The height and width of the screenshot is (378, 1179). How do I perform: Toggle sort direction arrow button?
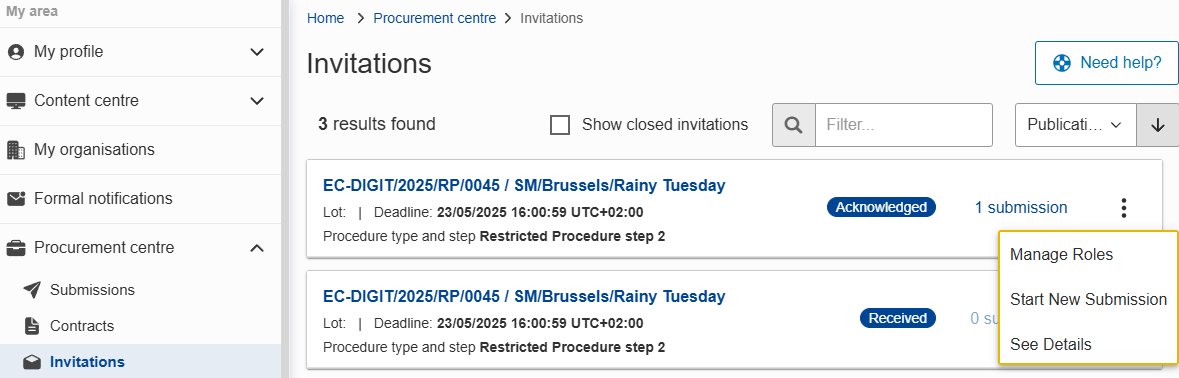(x=1157, y=125)
